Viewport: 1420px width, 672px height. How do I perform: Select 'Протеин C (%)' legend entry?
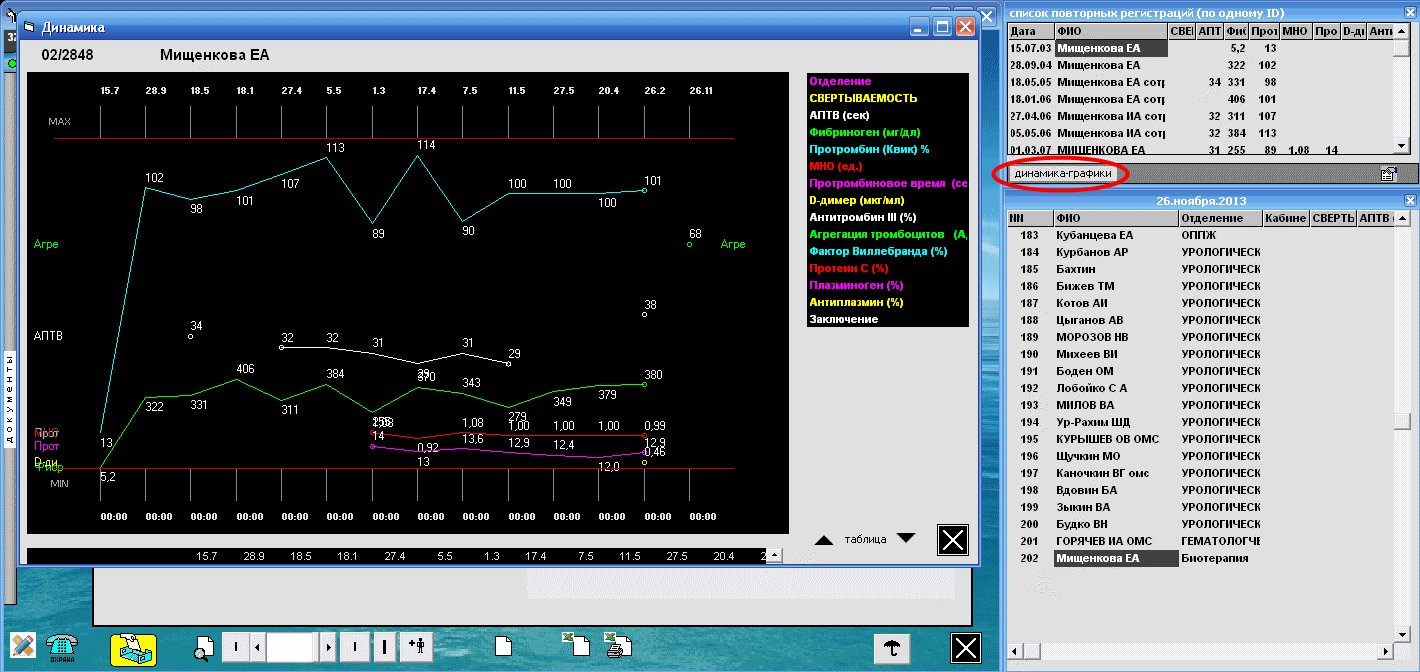pos(849,268)
